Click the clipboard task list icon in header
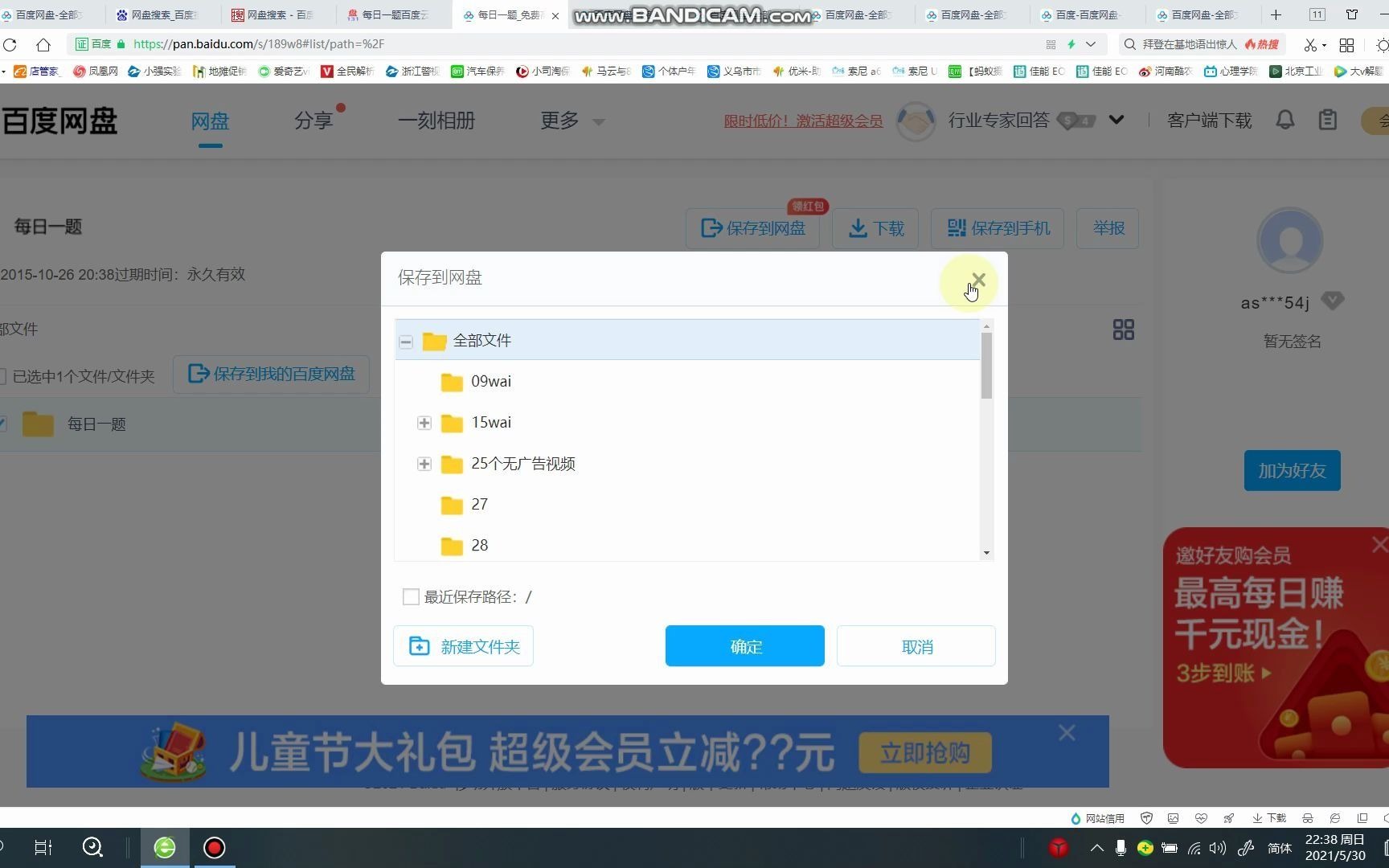 click(1327, 119)
